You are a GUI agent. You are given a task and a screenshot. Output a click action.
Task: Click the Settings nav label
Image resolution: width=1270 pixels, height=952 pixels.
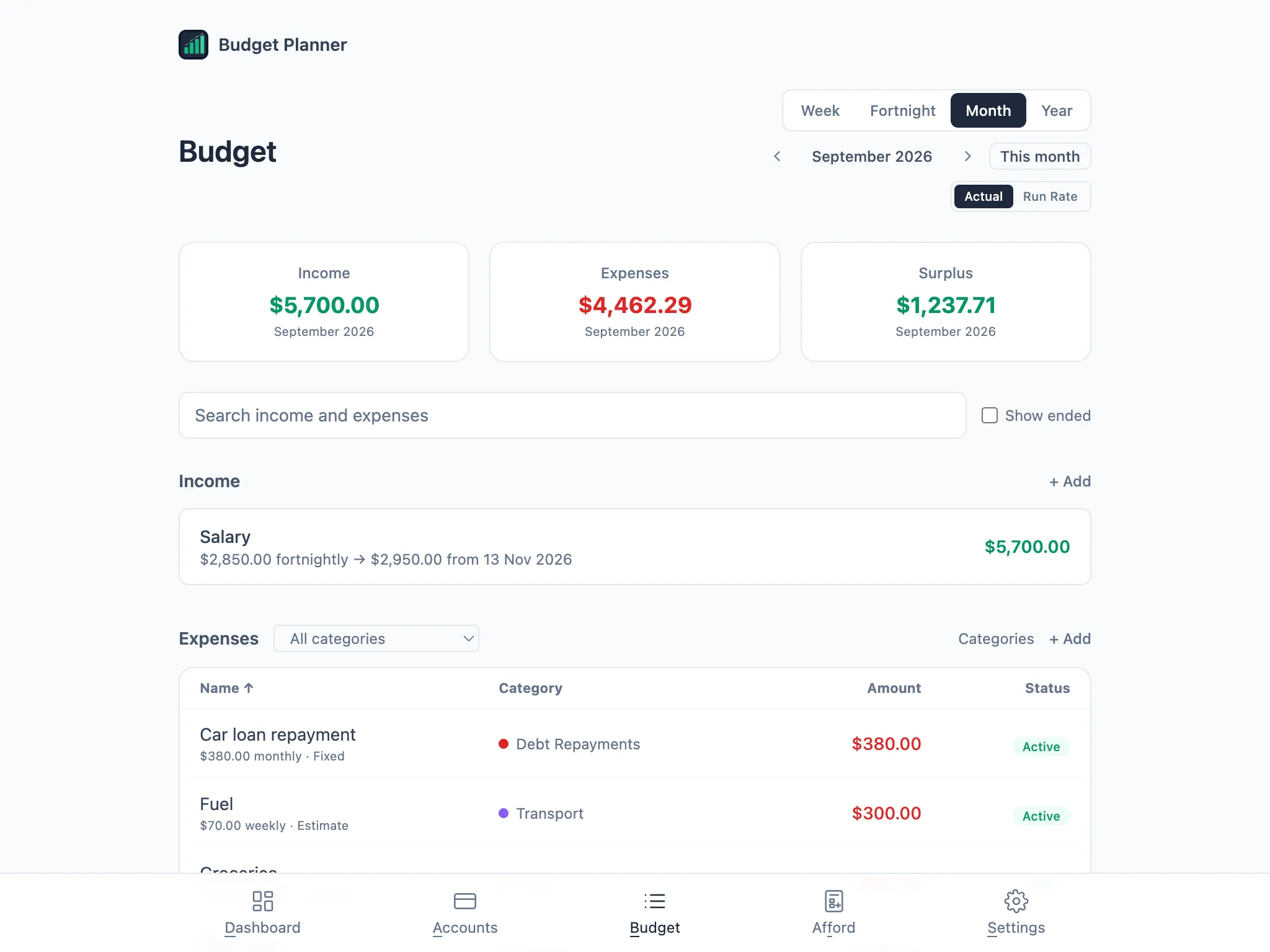coord(1016,928)
